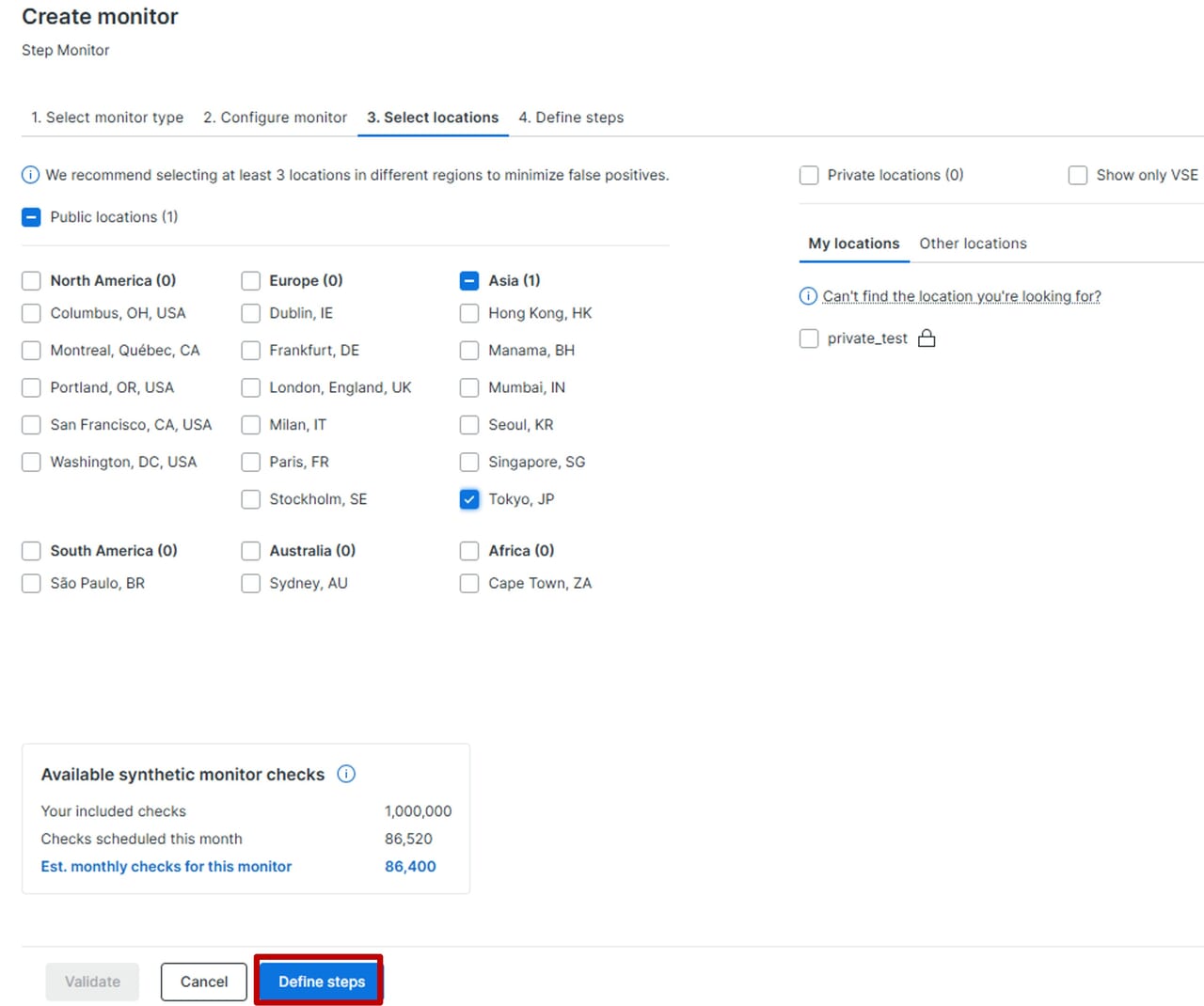Switch to the Other locations tab
This screenshot has height=1006, width=1204.
[x=973, y=244]
